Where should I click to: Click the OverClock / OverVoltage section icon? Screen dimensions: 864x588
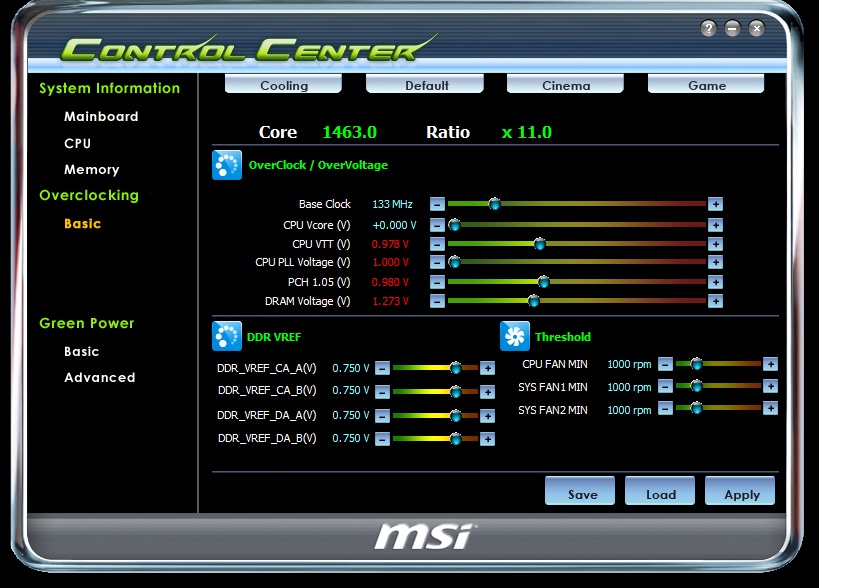tap(226, 165)
